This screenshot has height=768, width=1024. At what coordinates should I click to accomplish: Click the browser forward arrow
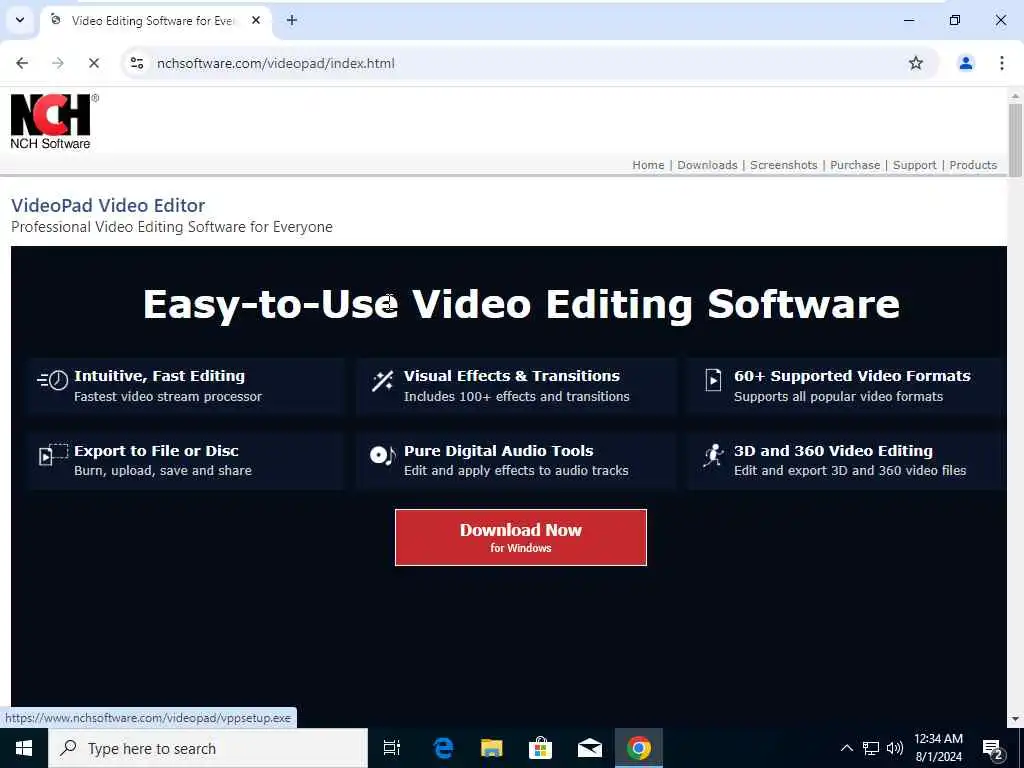click(58, 63)
